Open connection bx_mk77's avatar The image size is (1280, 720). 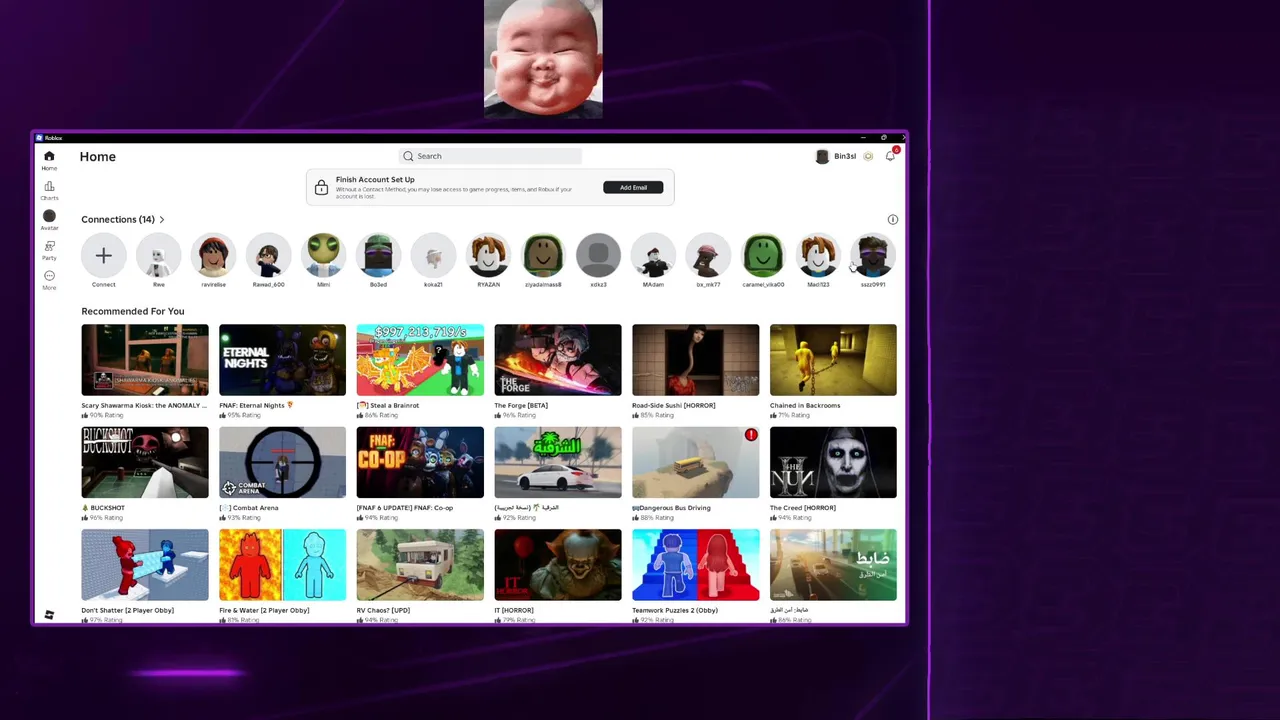pos(708,256)
